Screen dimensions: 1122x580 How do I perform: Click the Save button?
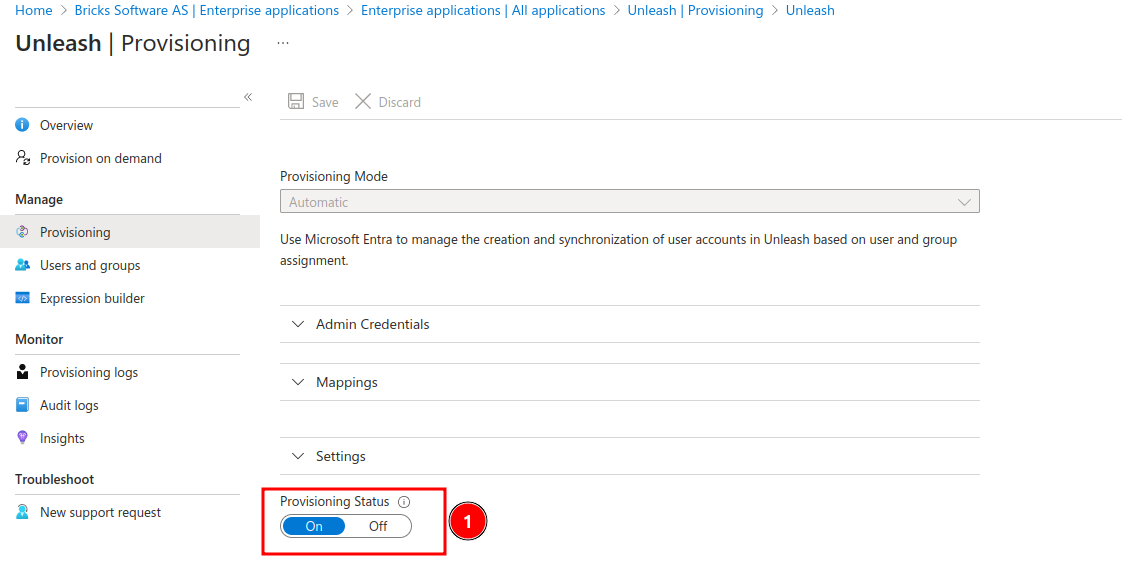click(x=313, y=101)
